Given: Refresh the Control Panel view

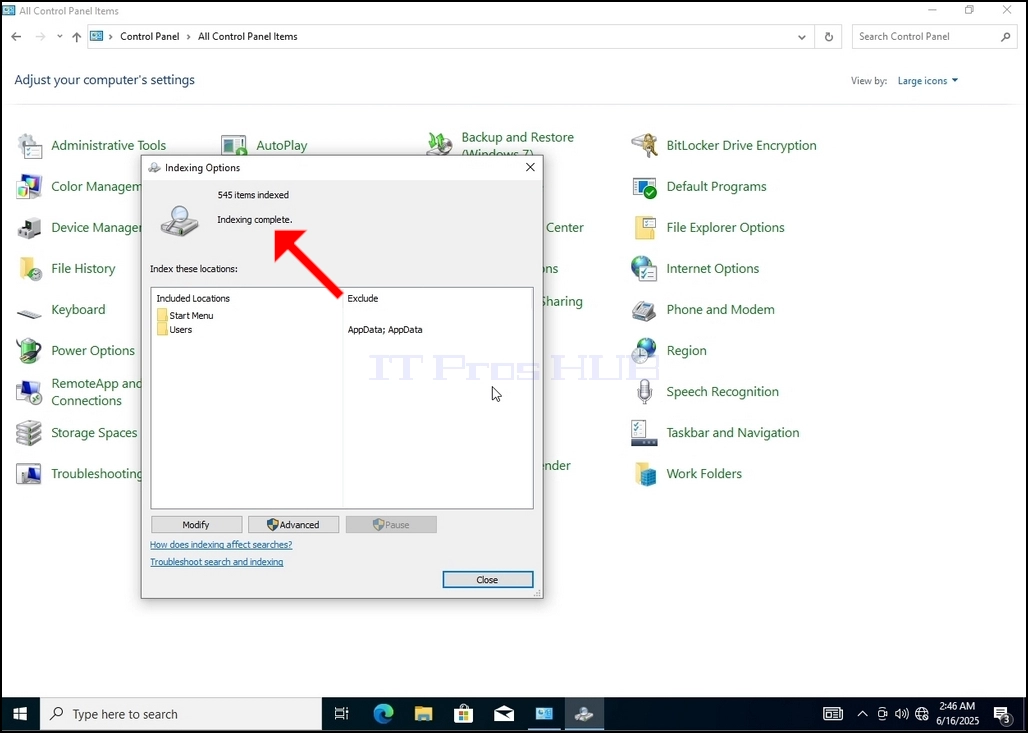Looking at the screenshot, I should 829,37.
